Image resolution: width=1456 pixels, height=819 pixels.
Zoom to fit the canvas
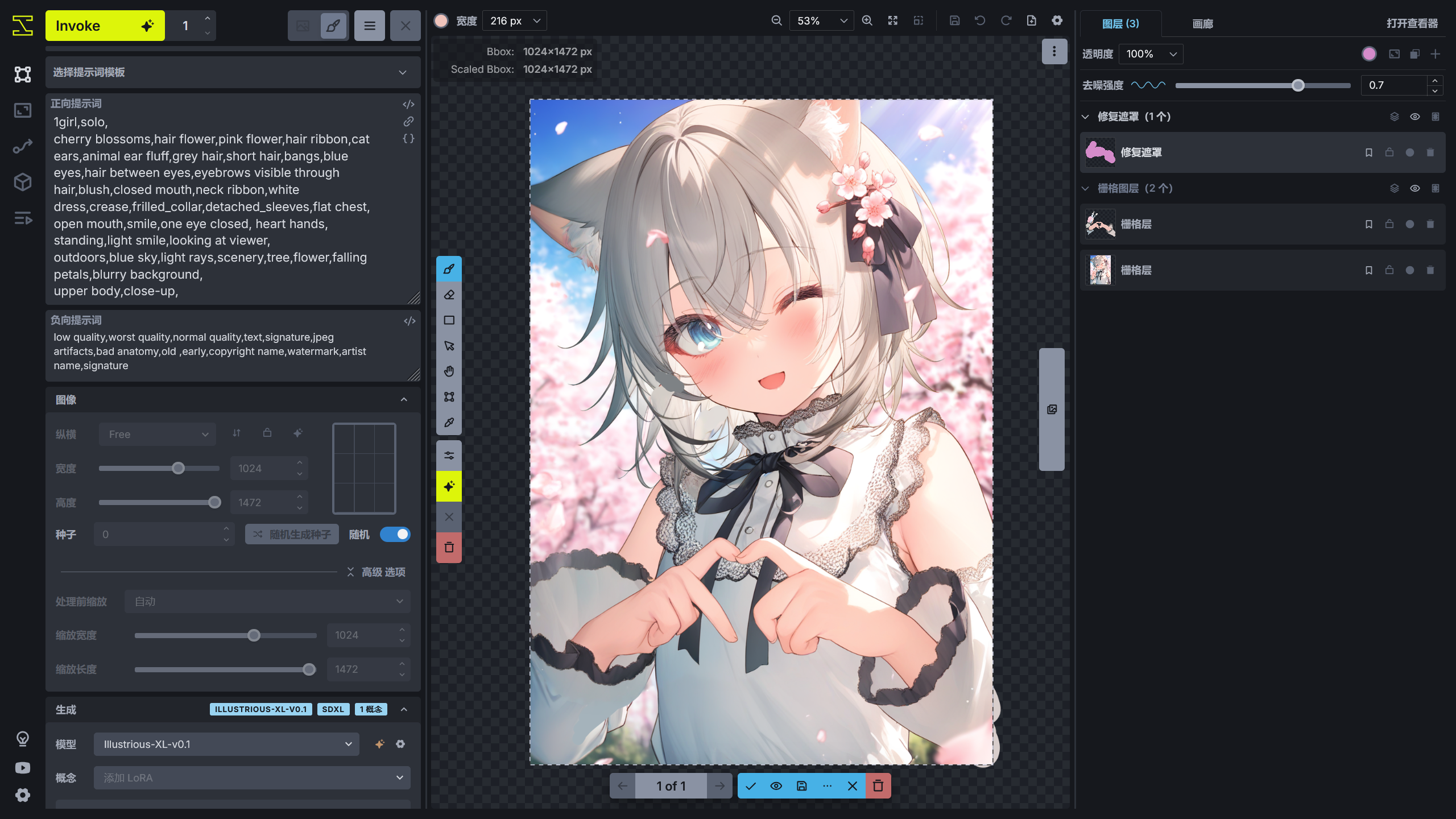(892, 20)
